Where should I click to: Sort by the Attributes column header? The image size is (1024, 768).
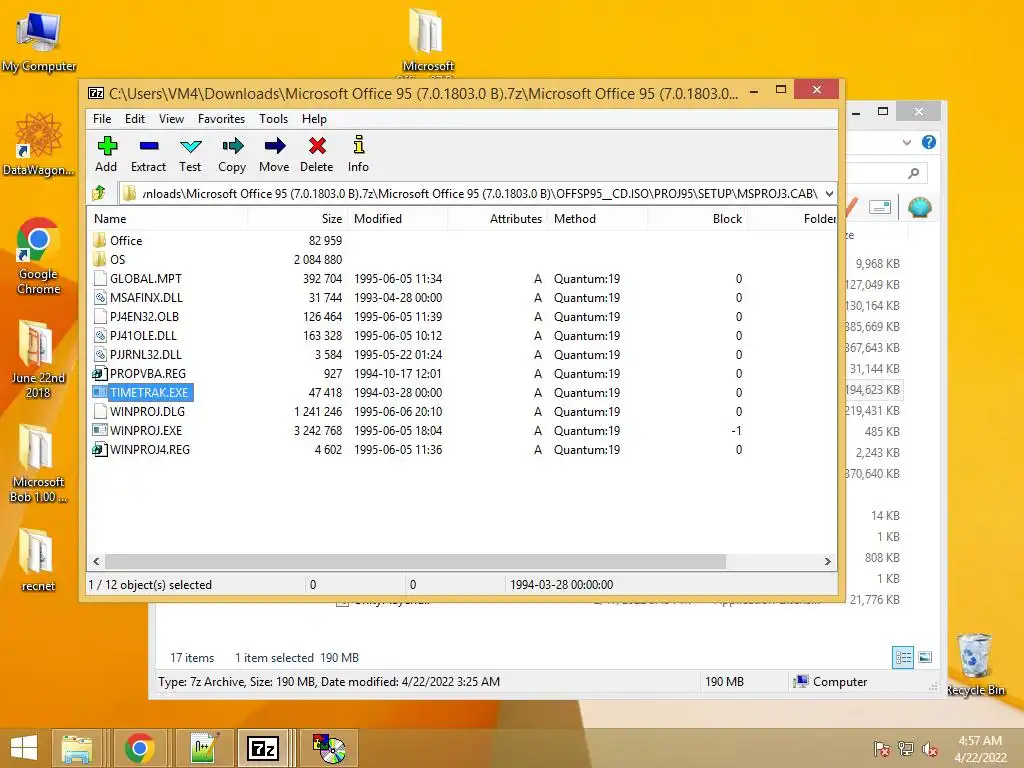[x=498, y=219]
